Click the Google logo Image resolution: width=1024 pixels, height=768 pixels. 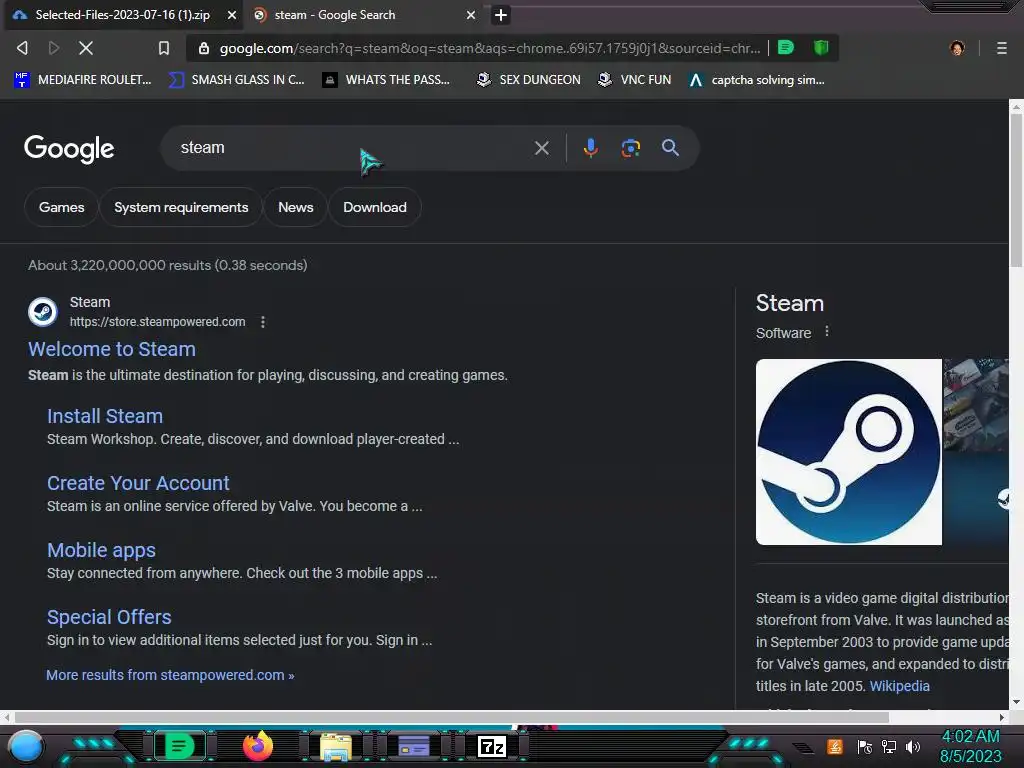coord(69,149)
